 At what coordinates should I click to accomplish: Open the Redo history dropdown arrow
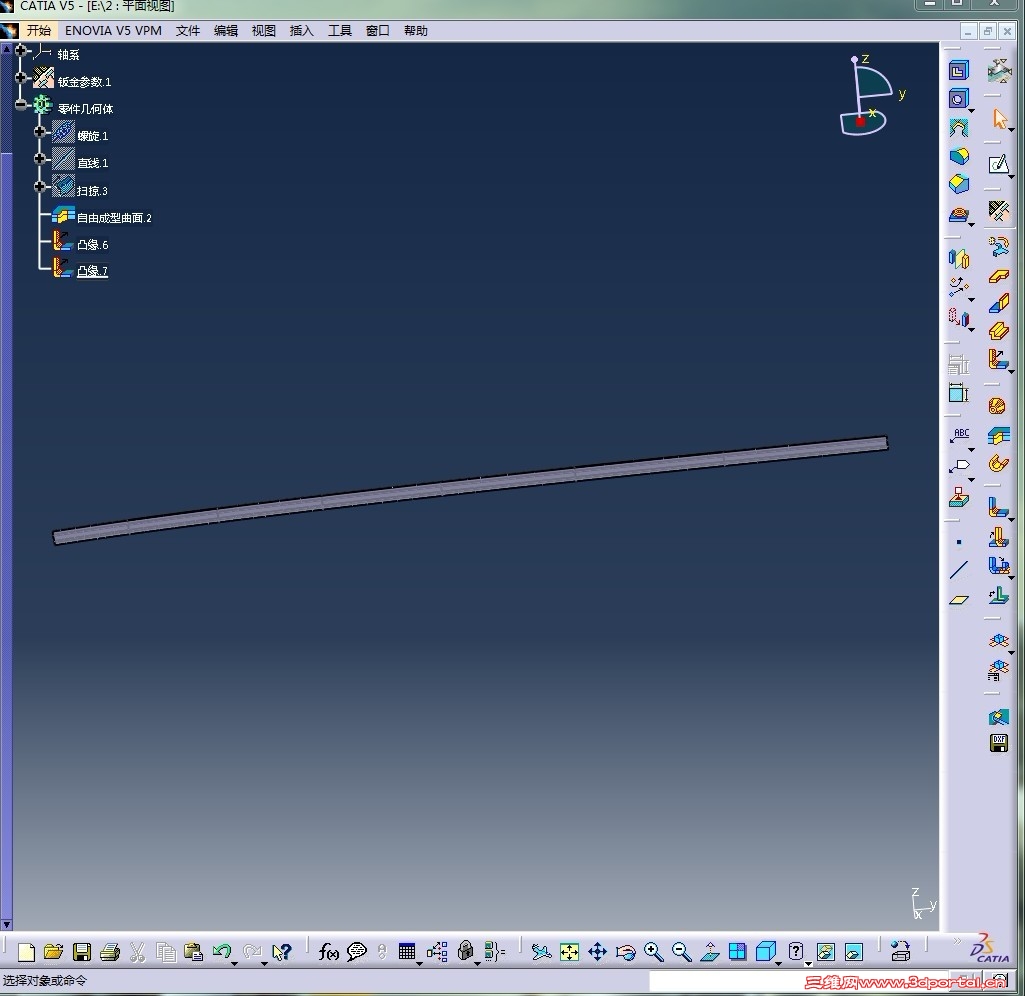pyautogui.click(x=264, y=964)
